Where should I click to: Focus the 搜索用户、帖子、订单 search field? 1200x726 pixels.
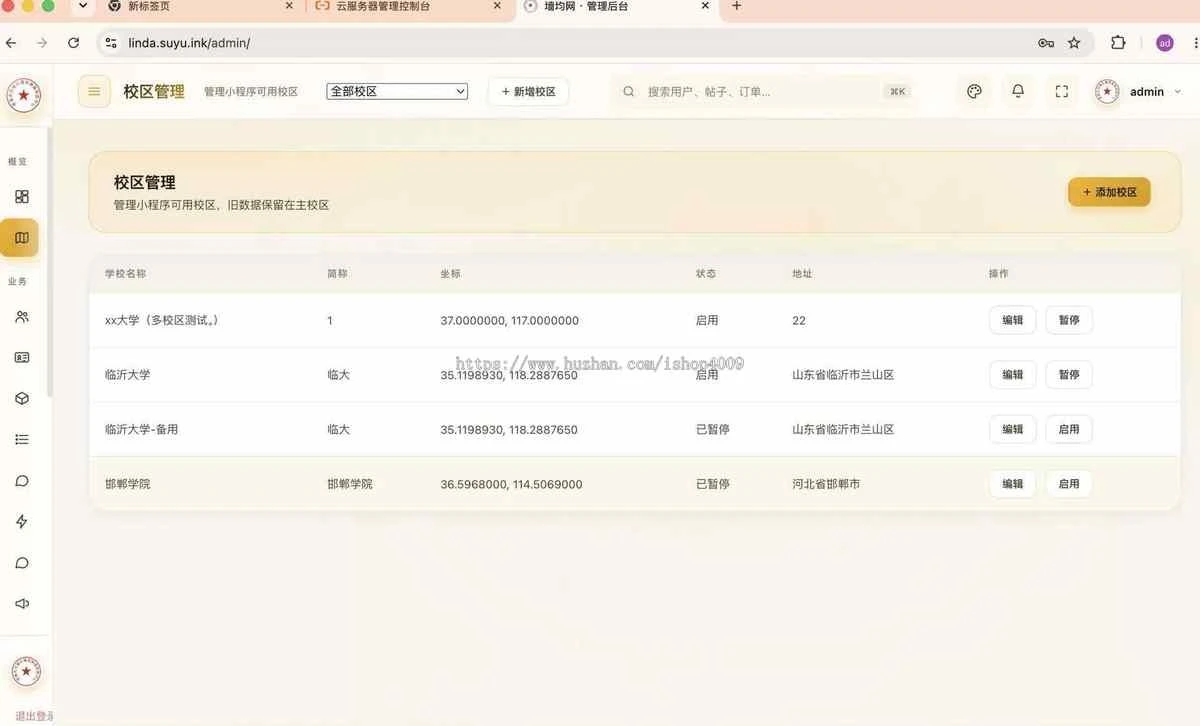[765, 91]
